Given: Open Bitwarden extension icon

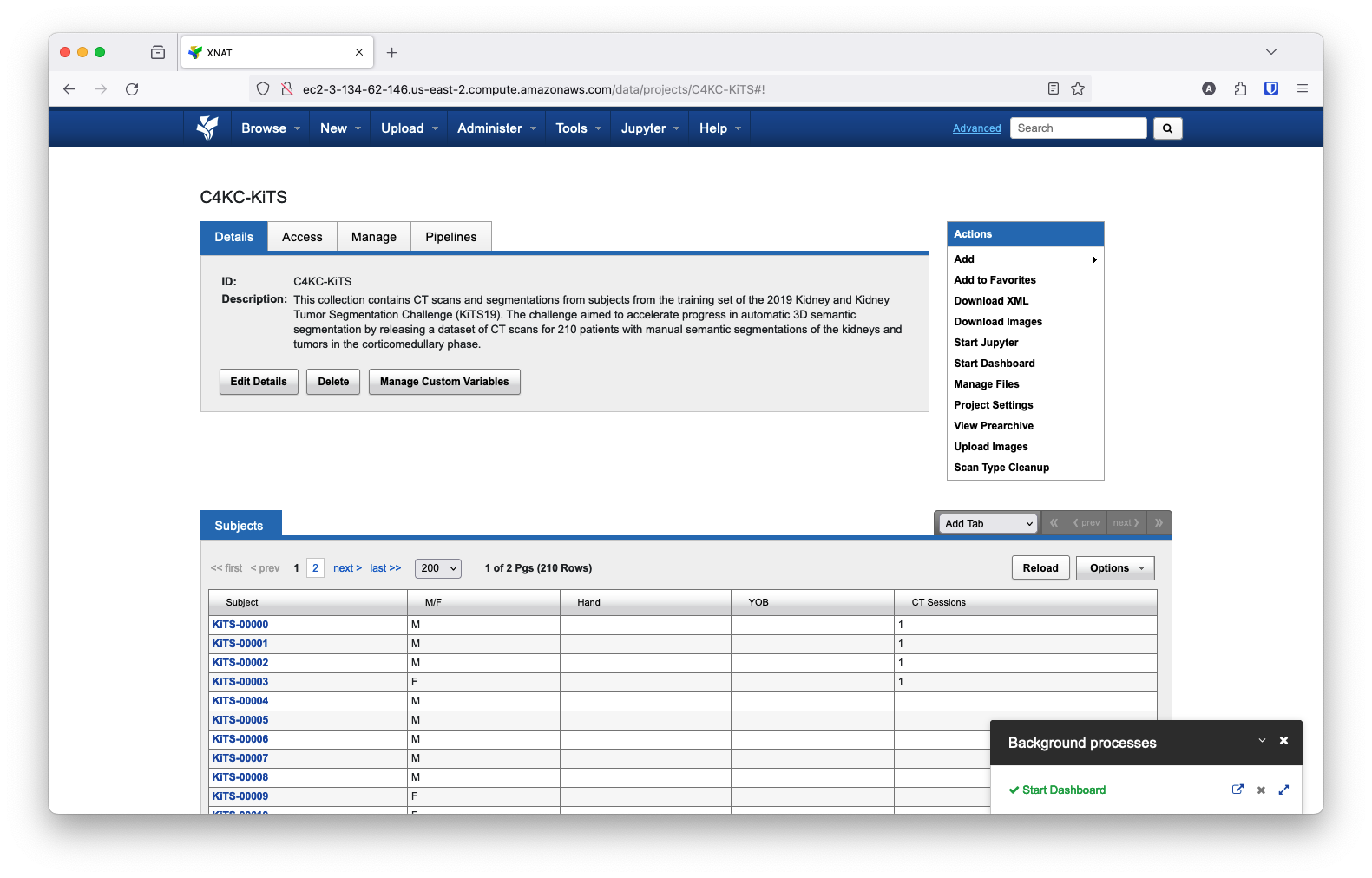Looking at the screenshot, I should pos(1270,88).
